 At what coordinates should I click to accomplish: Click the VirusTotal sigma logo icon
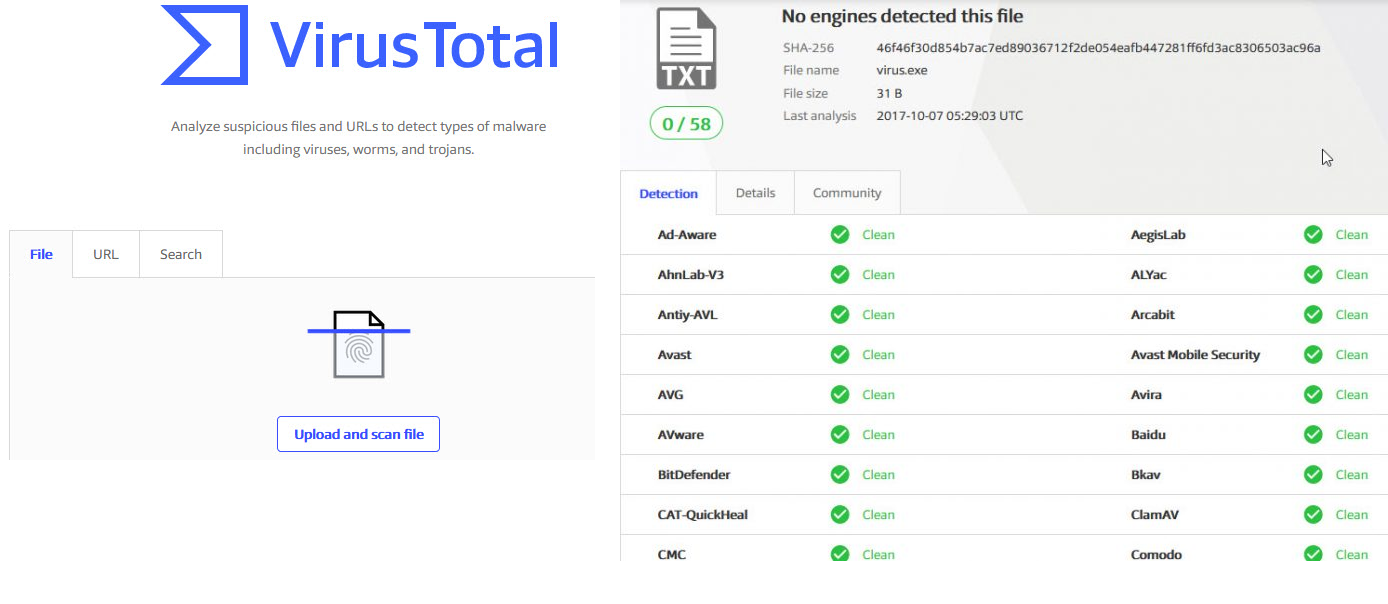[x=204, y=44]
